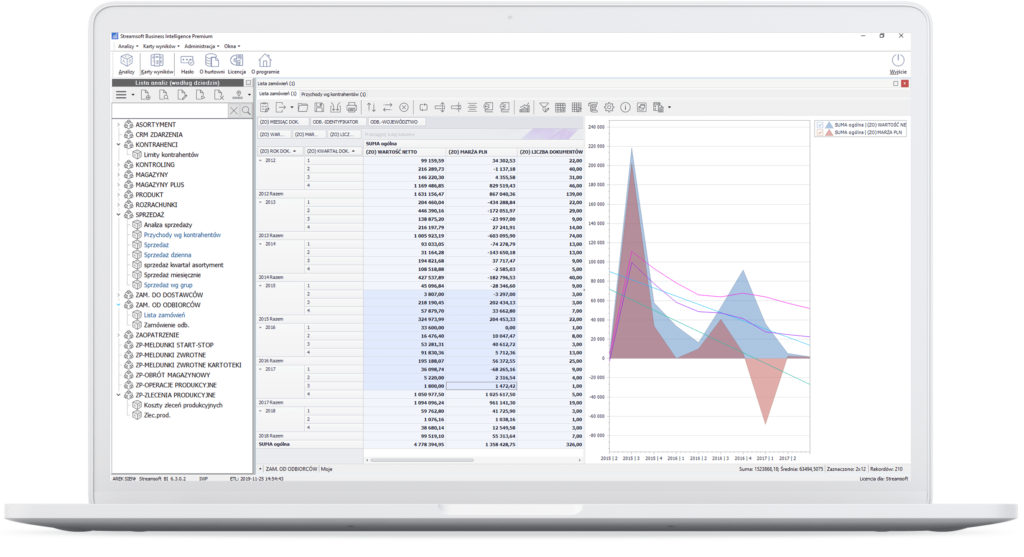Screen dimensions: 1024x557
Task: Toggle the MARŻA PLN series legend checkbox
Action: click(x=820, y=131)
